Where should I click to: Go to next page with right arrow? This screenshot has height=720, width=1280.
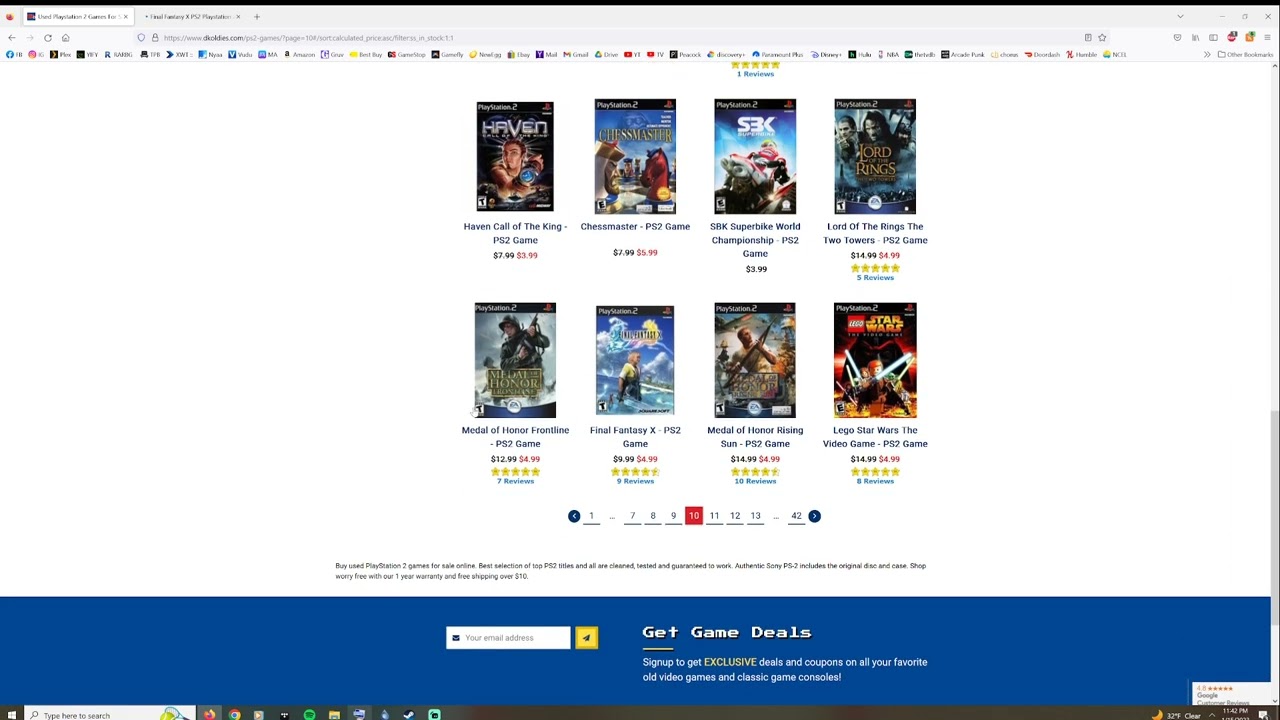814,516
